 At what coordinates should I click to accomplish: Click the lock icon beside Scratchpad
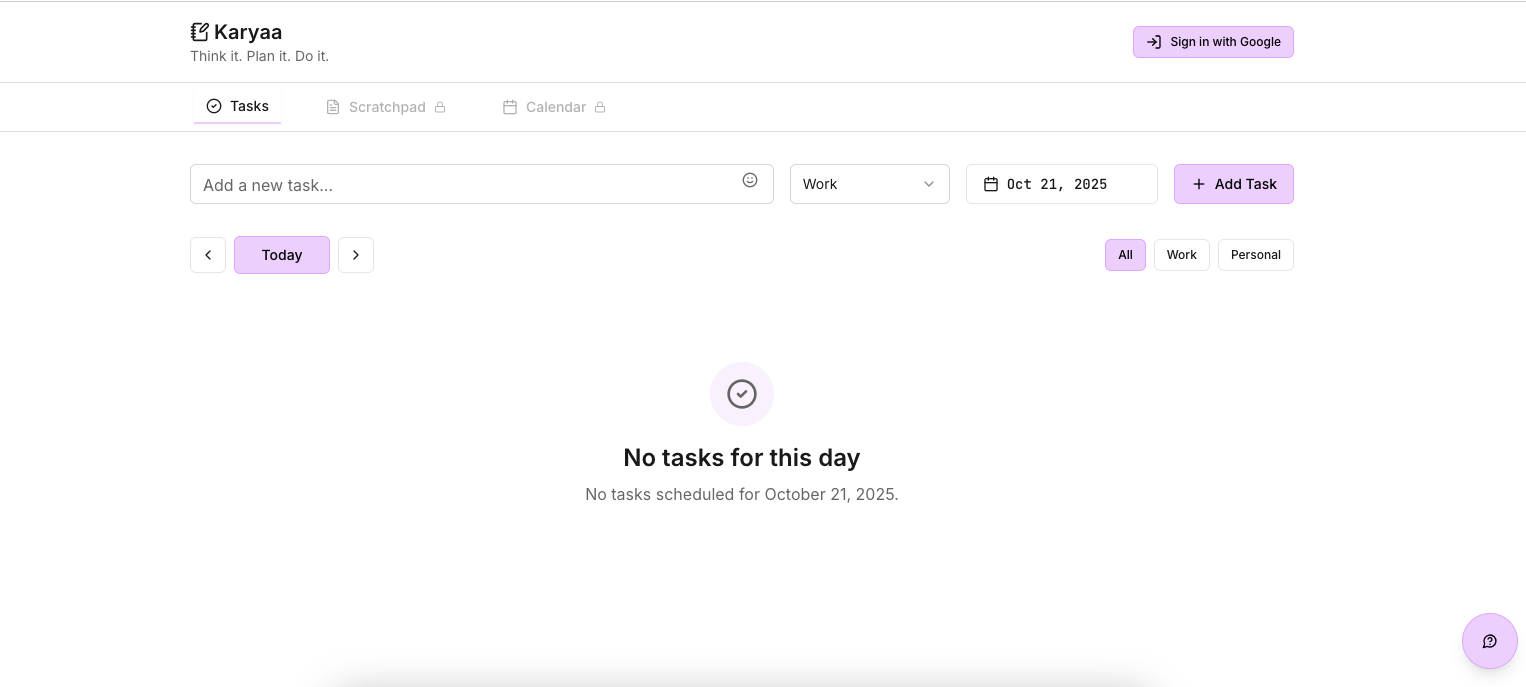click(440, 107)
